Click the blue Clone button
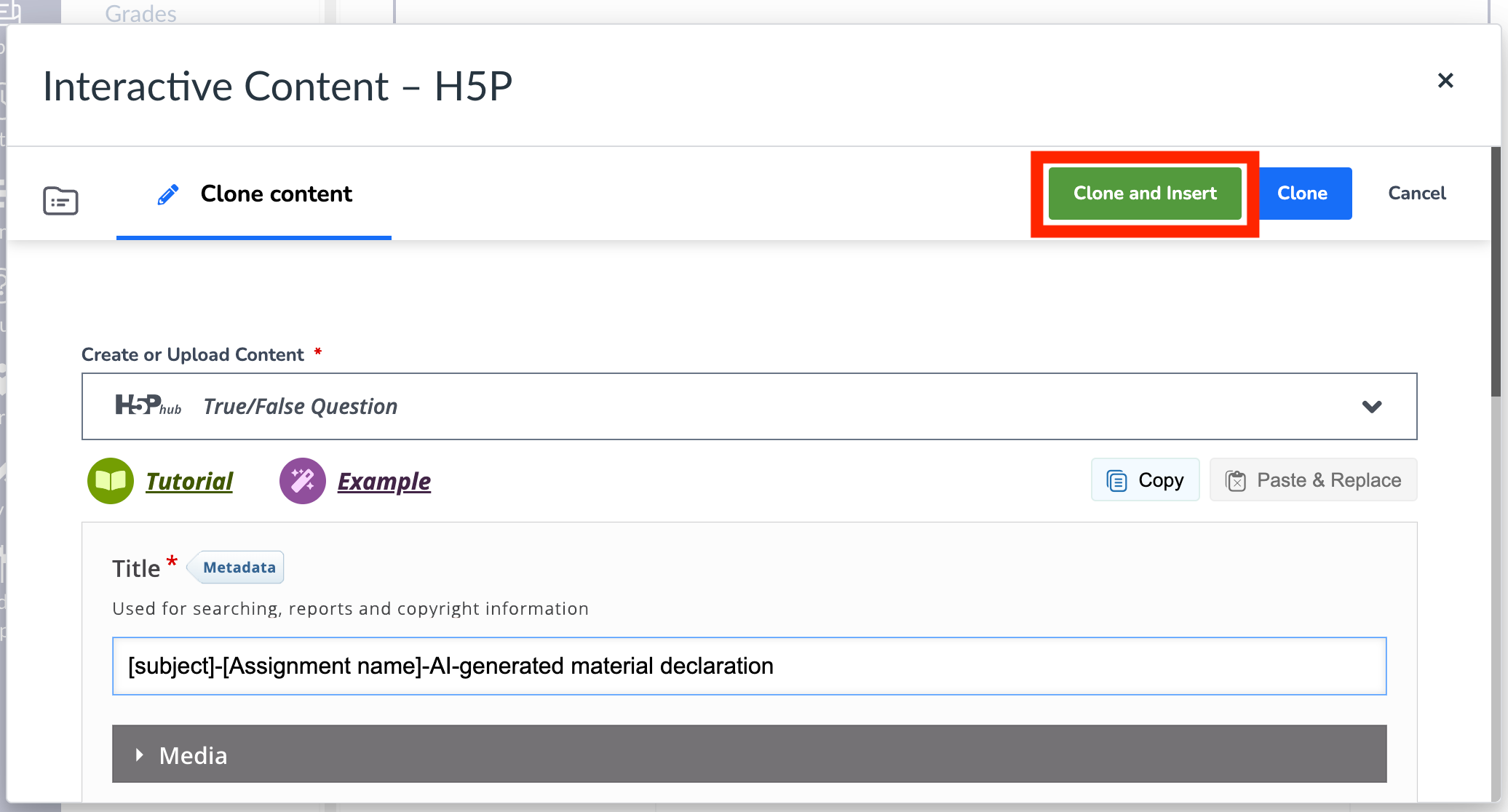This screenshot has height=812, width=1508. click(x=1302, y=194)
